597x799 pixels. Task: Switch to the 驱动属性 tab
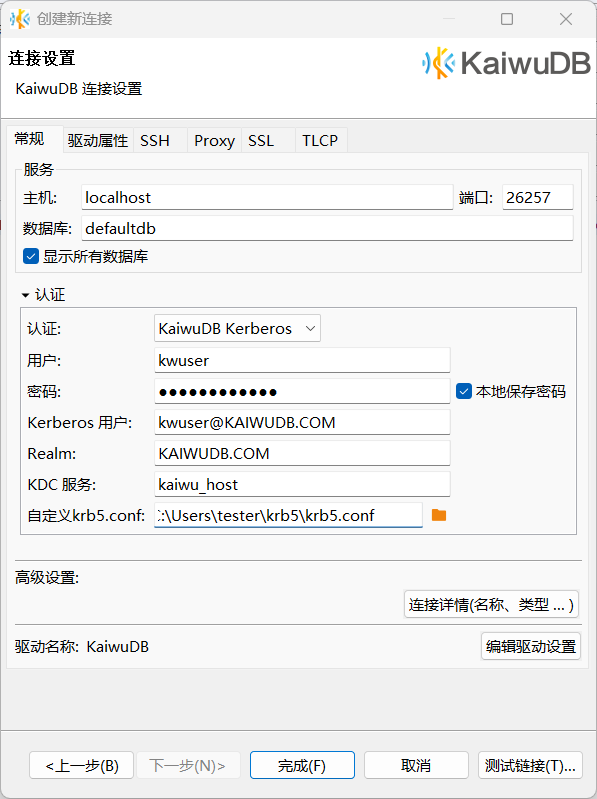tap(98, 141)
